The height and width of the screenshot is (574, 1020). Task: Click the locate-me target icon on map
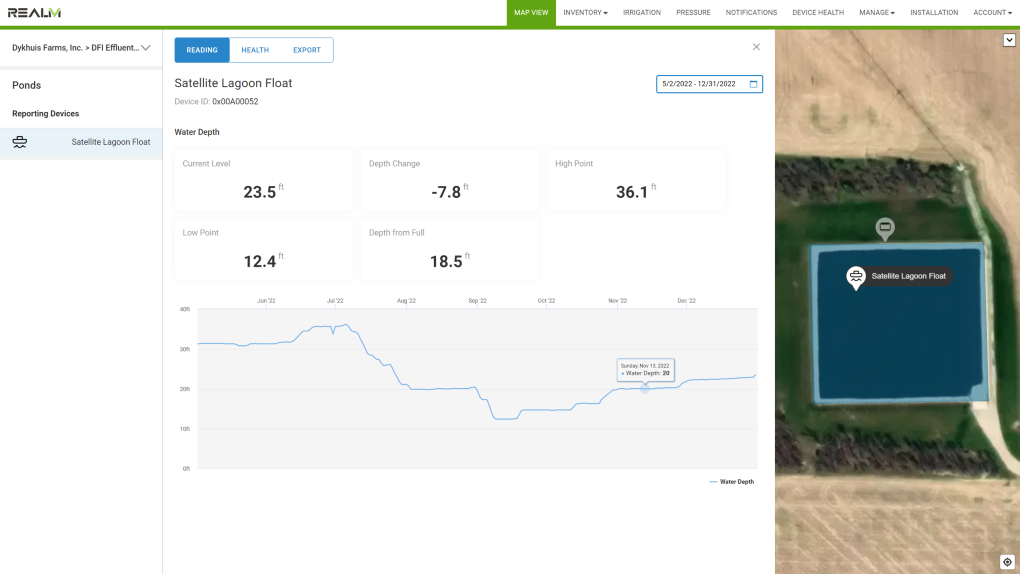[x=1007, y=562]
